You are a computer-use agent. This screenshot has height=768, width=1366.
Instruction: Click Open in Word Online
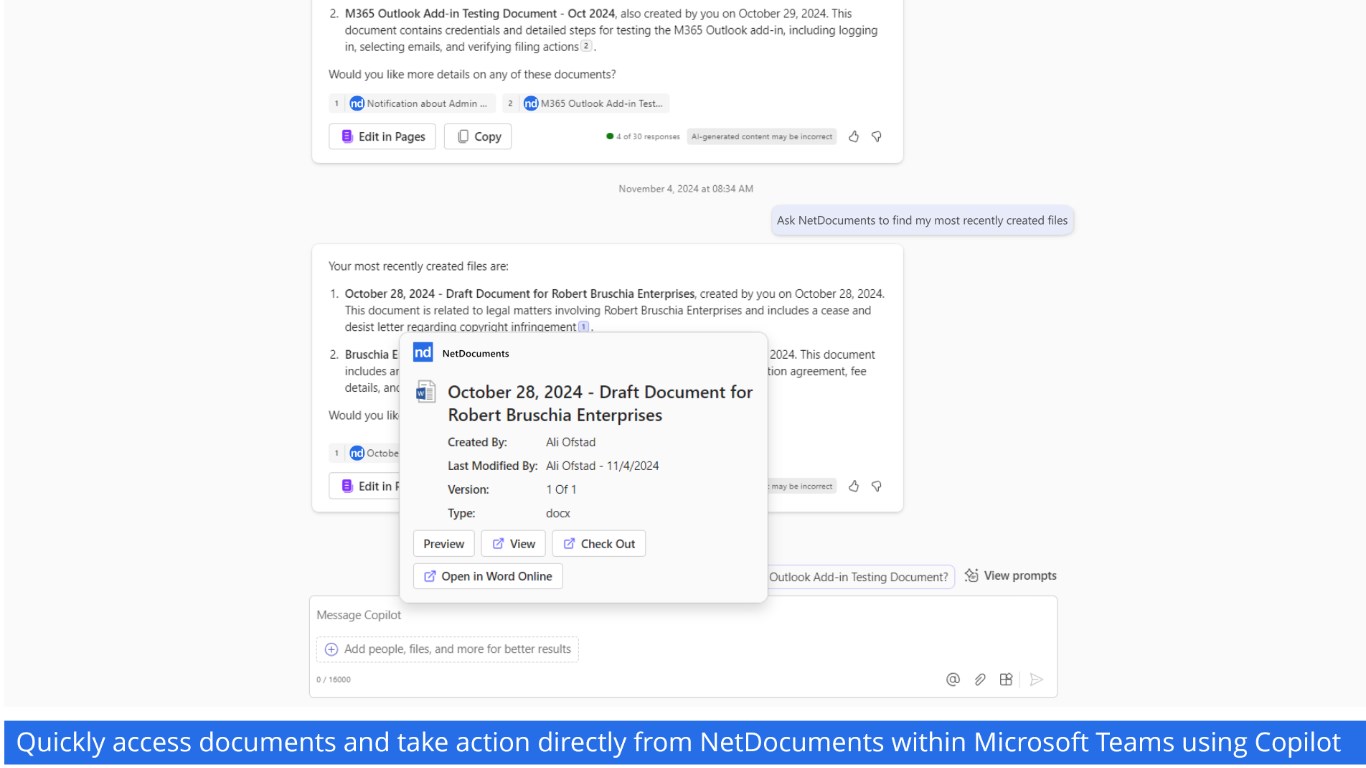(488, 576)
